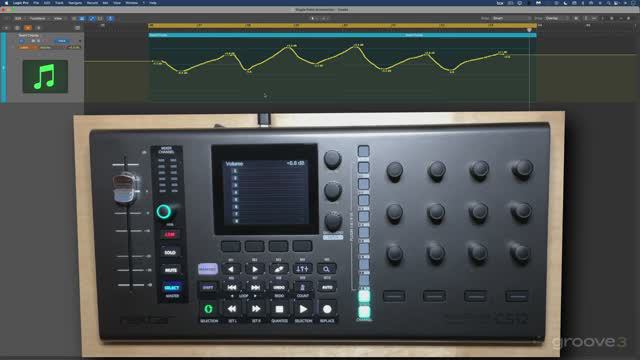This screenshot has width=640, height=360.
Task: Click the waveform zoom icon near Drag menu
Action: tap(576, 18)
